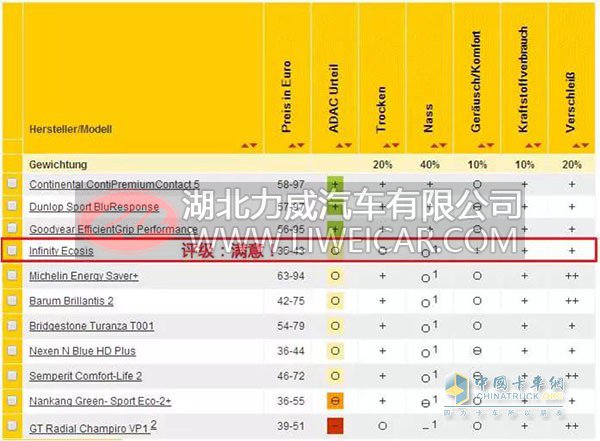Click footnote 2 beside GT Radial Champiro
600x441 pixels.
tap(153, 425)
